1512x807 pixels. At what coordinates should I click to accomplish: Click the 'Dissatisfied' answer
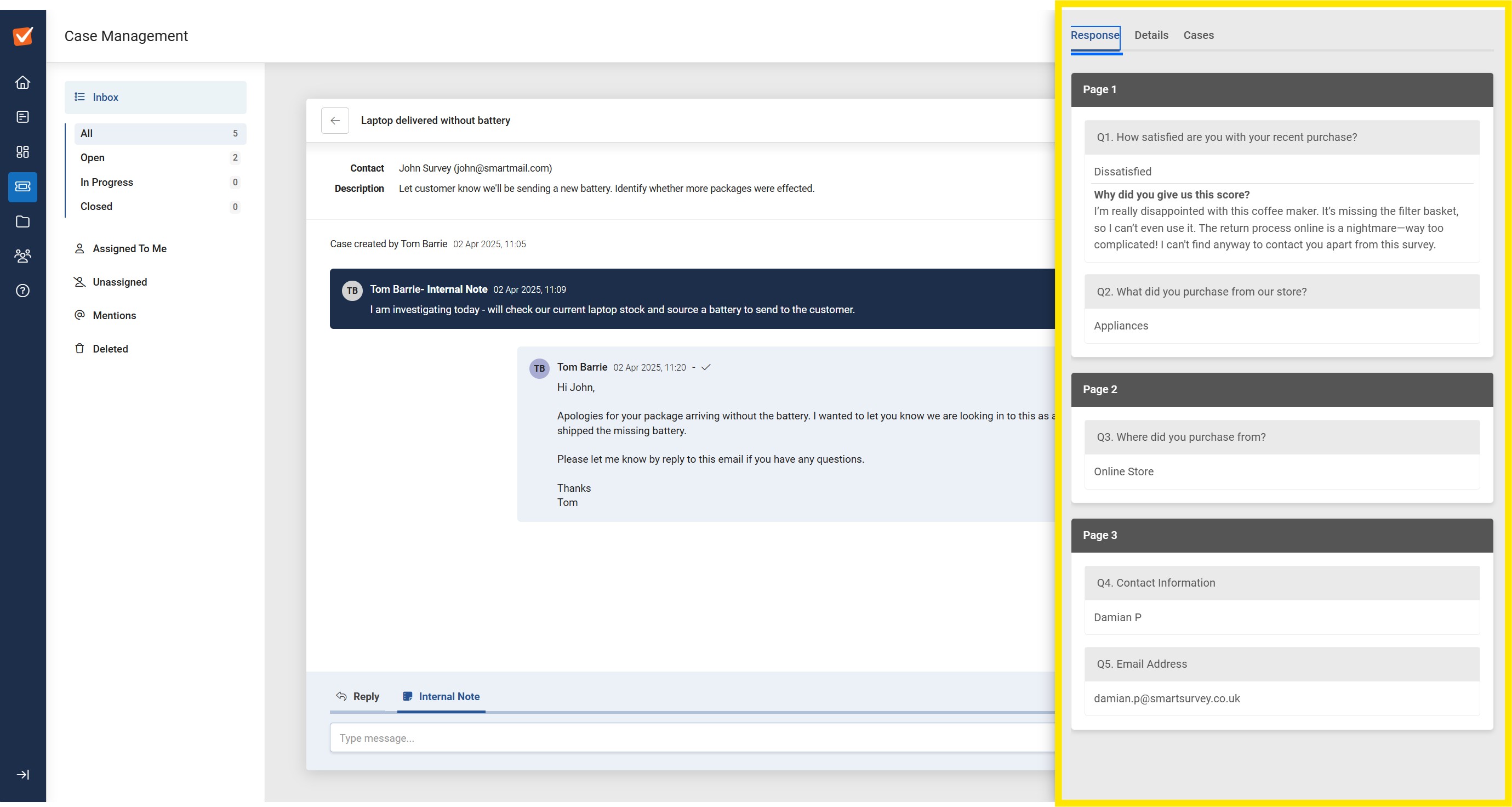[1122, 172]
